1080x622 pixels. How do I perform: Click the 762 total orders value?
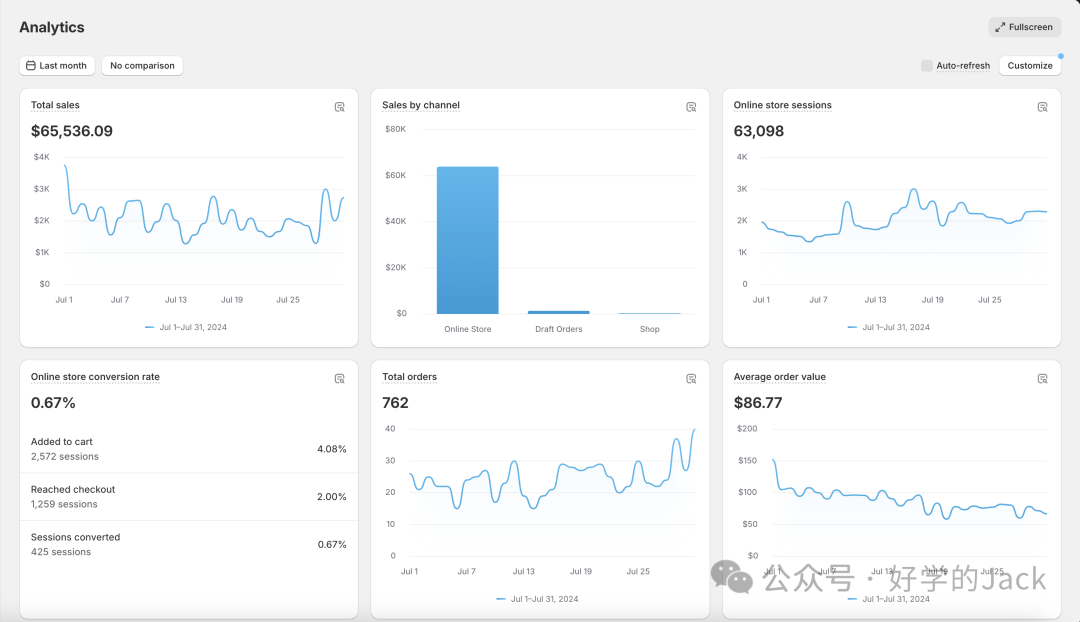point(395,403)
